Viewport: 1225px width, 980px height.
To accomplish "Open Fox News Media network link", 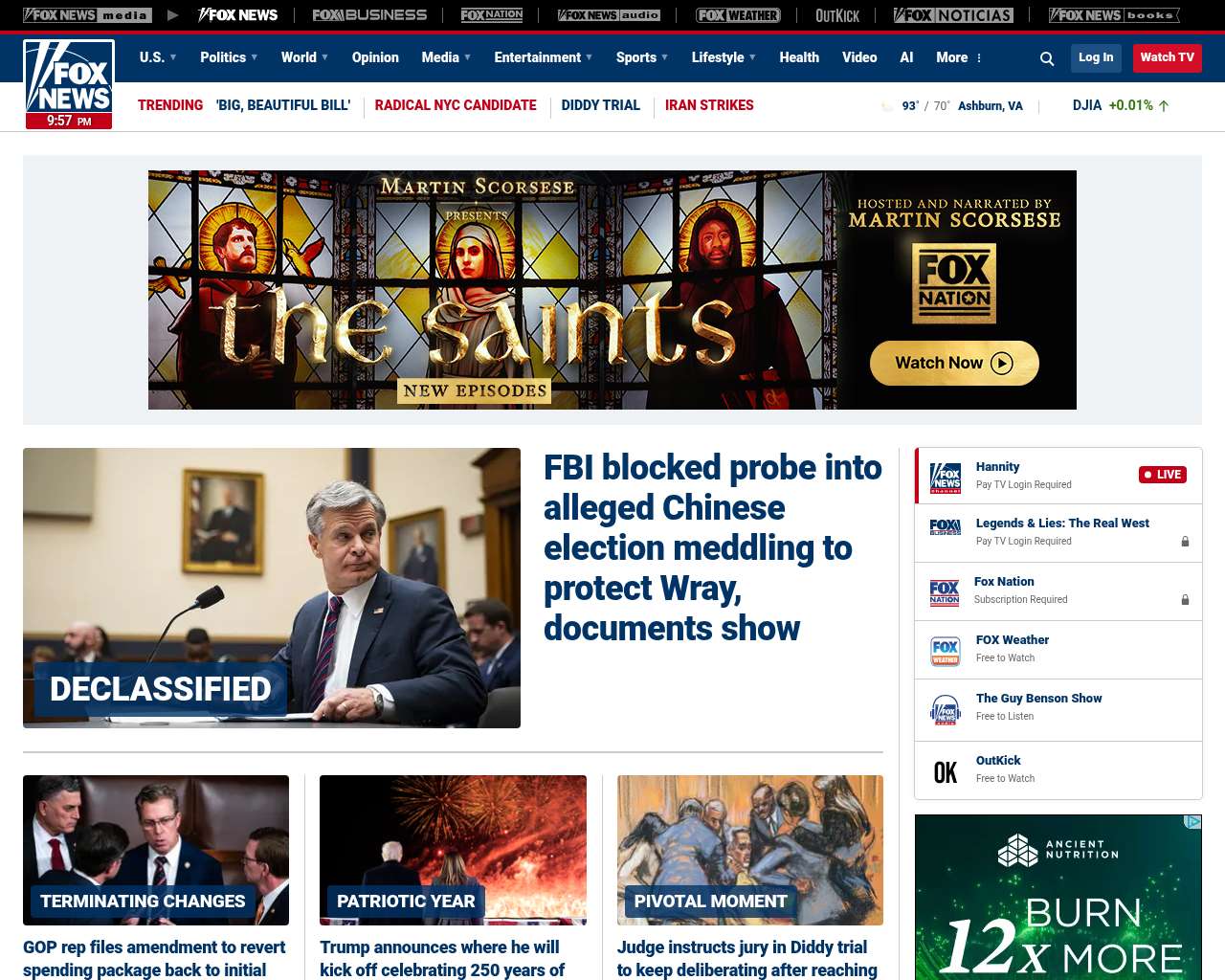I will tap(87, 15).
